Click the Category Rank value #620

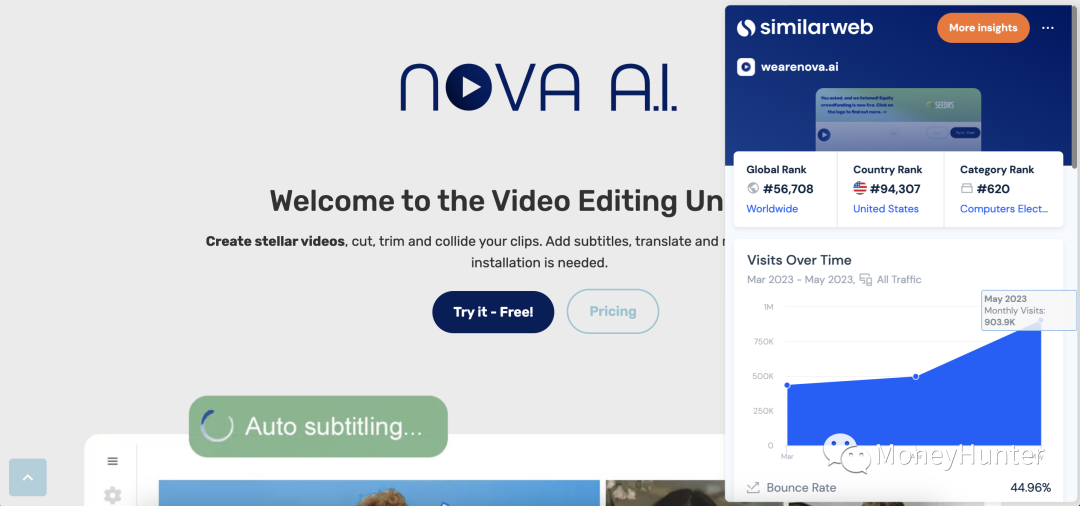pyautogui.click(x=993, y=189)
